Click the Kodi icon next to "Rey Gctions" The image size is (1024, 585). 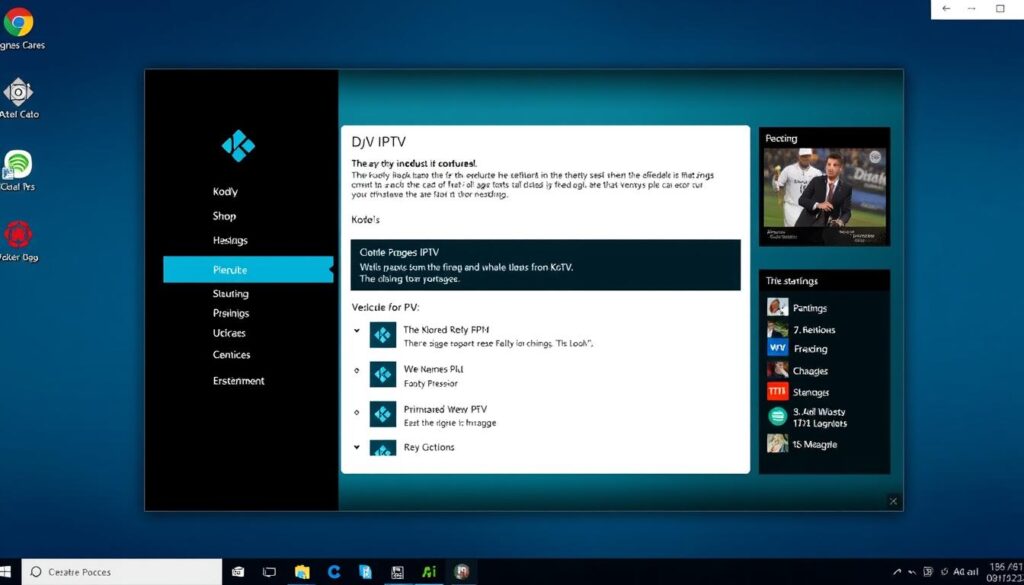click(382, 450)
